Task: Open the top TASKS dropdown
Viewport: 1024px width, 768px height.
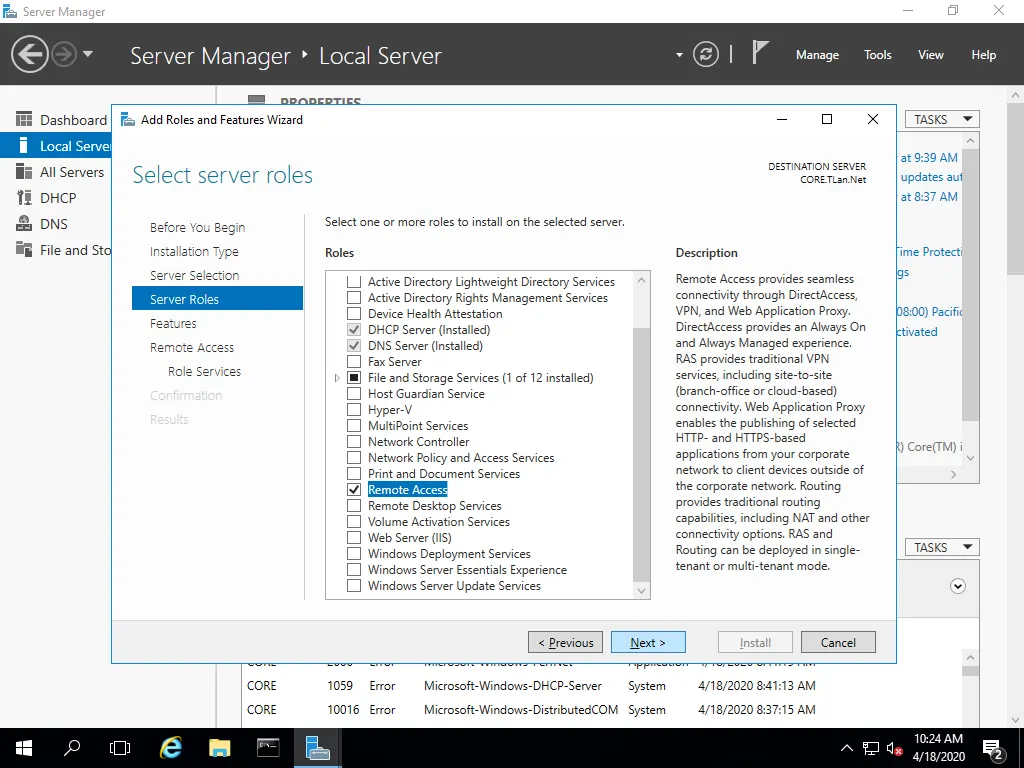Action: pyautogui.click(x=942, y=119)
